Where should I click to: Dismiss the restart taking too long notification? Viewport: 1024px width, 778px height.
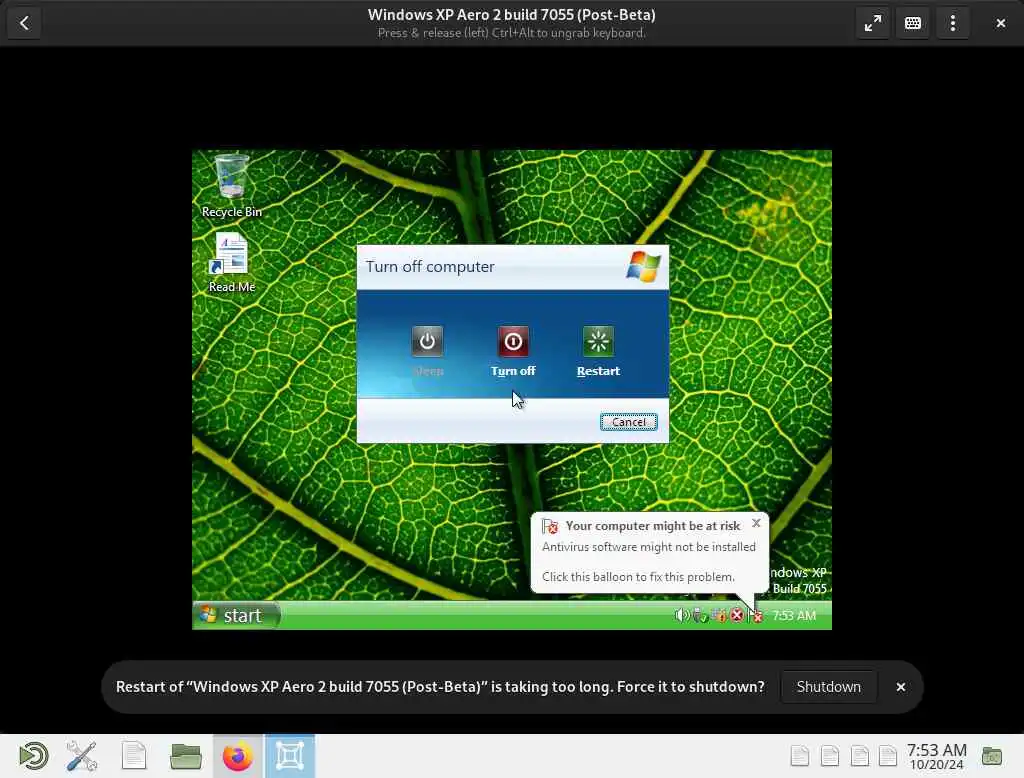coord(901,687)
